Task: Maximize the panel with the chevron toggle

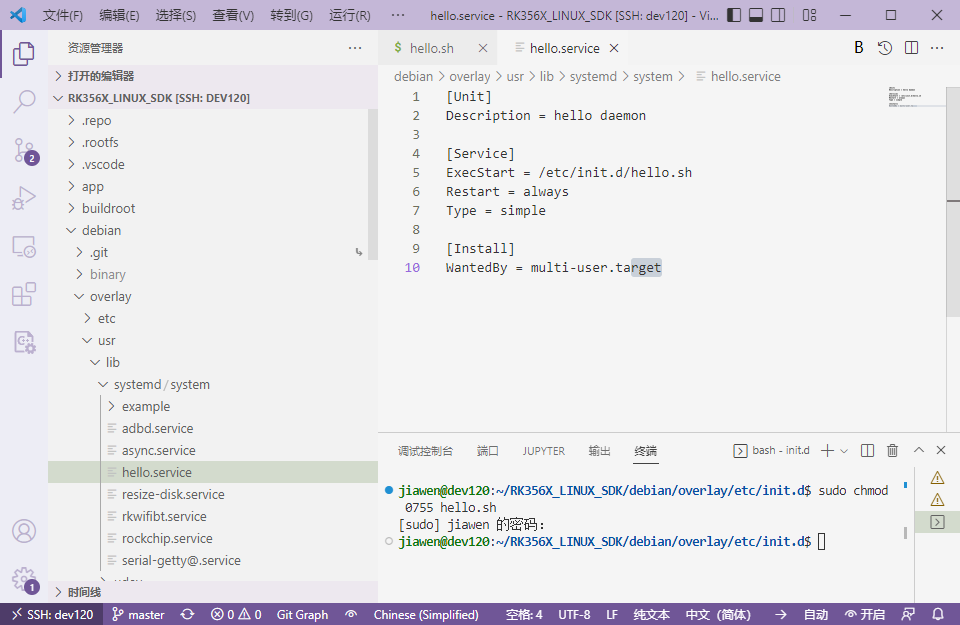Action: pos(918,450)
